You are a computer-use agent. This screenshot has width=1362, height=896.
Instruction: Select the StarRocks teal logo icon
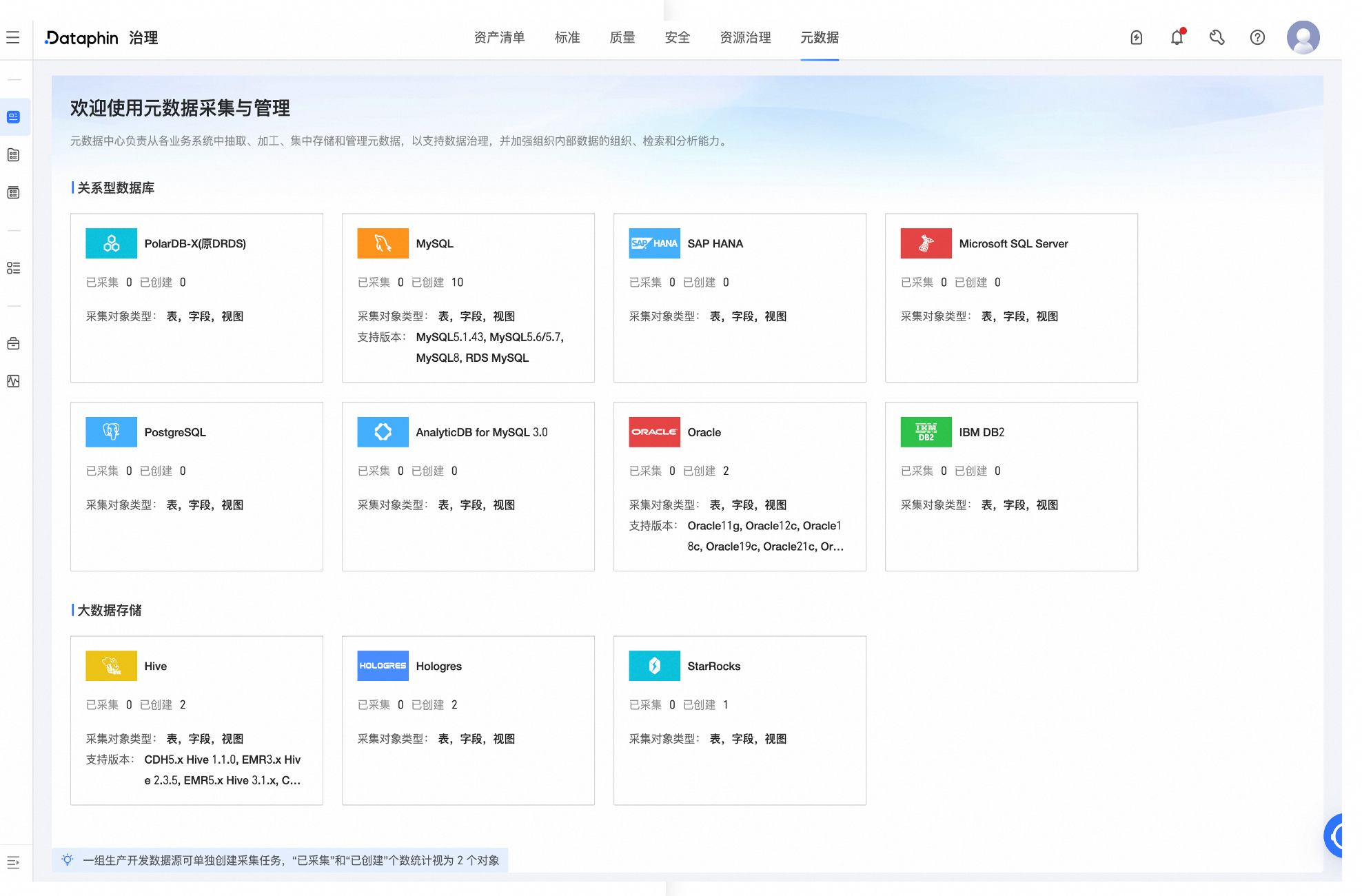click(x=654, y=666)
